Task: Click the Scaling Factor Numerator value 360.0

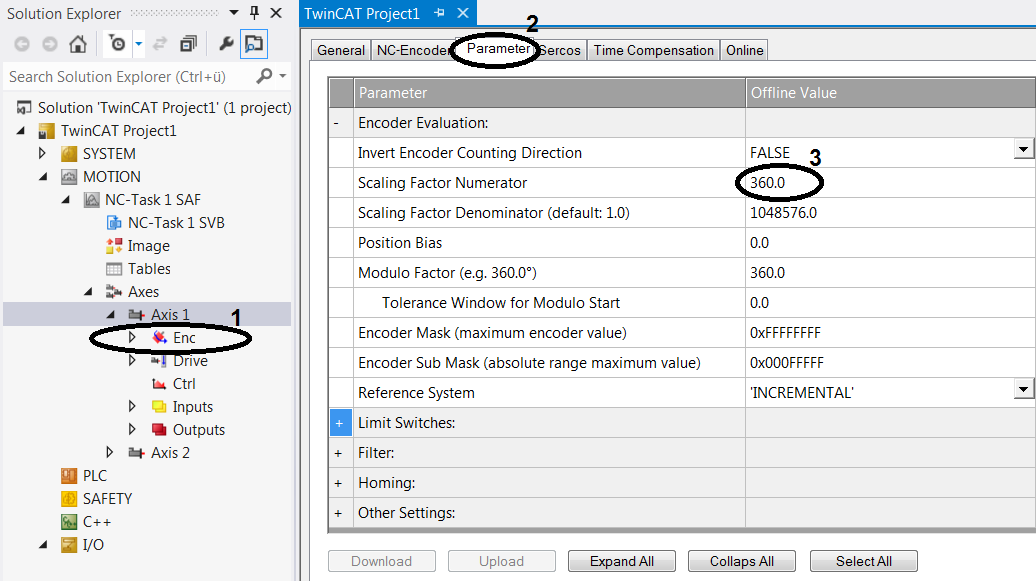Action: (767, 183)
